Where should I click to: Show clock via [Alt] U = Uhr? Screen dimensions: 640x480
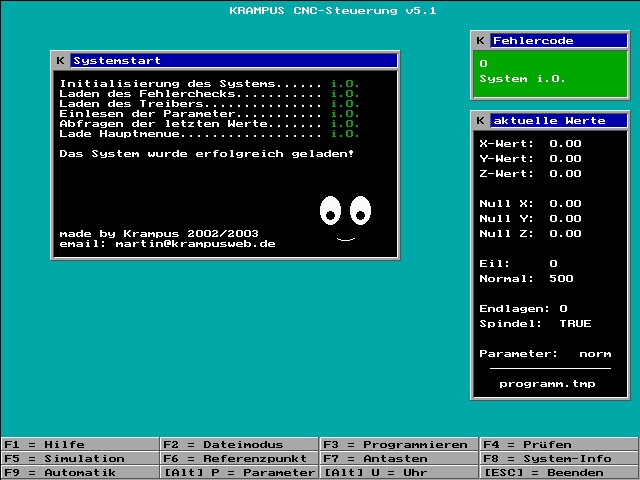(399, 473)
